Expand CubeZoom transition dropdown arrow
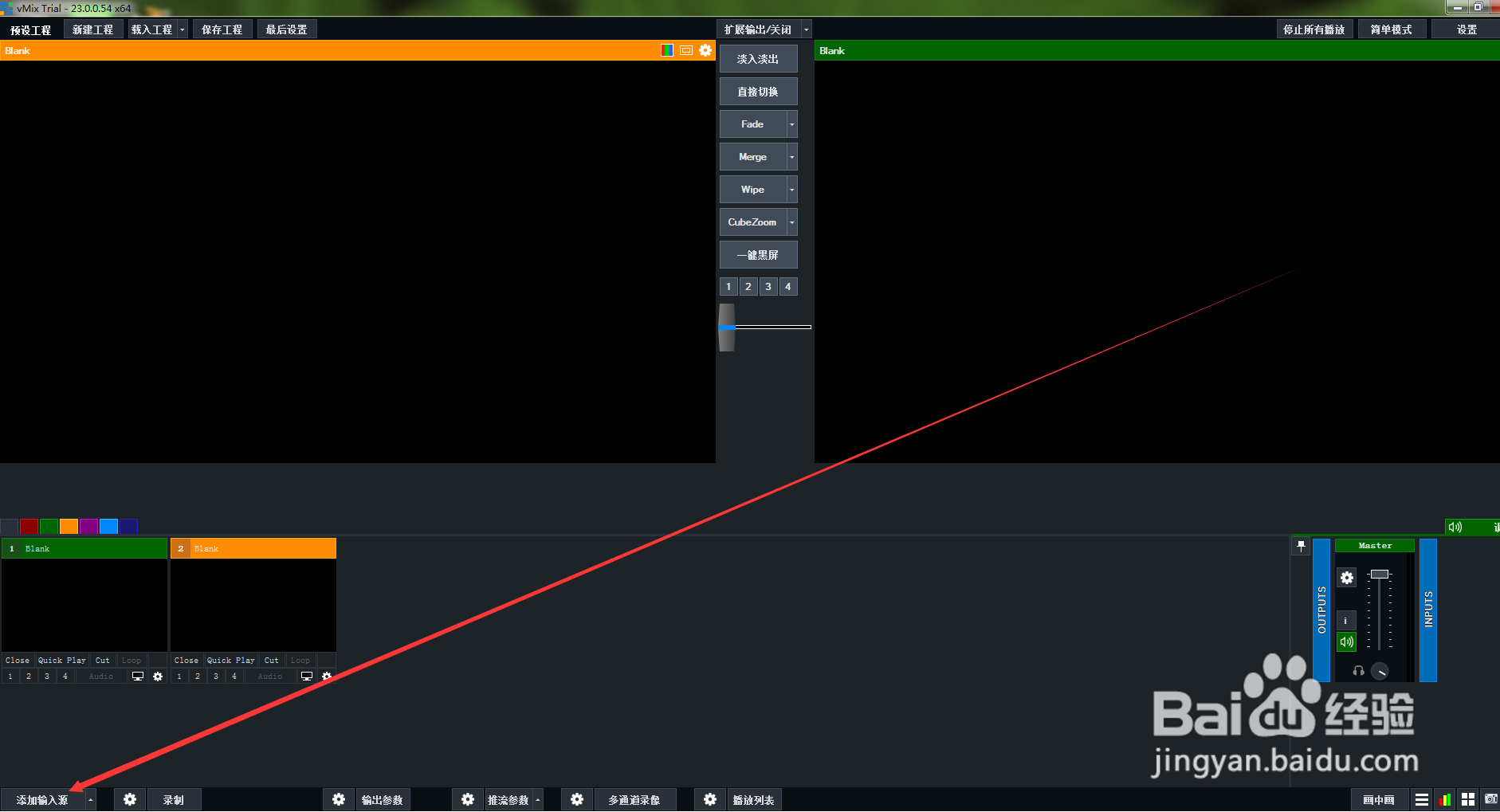Screen dimensions: 1500x812 click(x=791, y=222)
